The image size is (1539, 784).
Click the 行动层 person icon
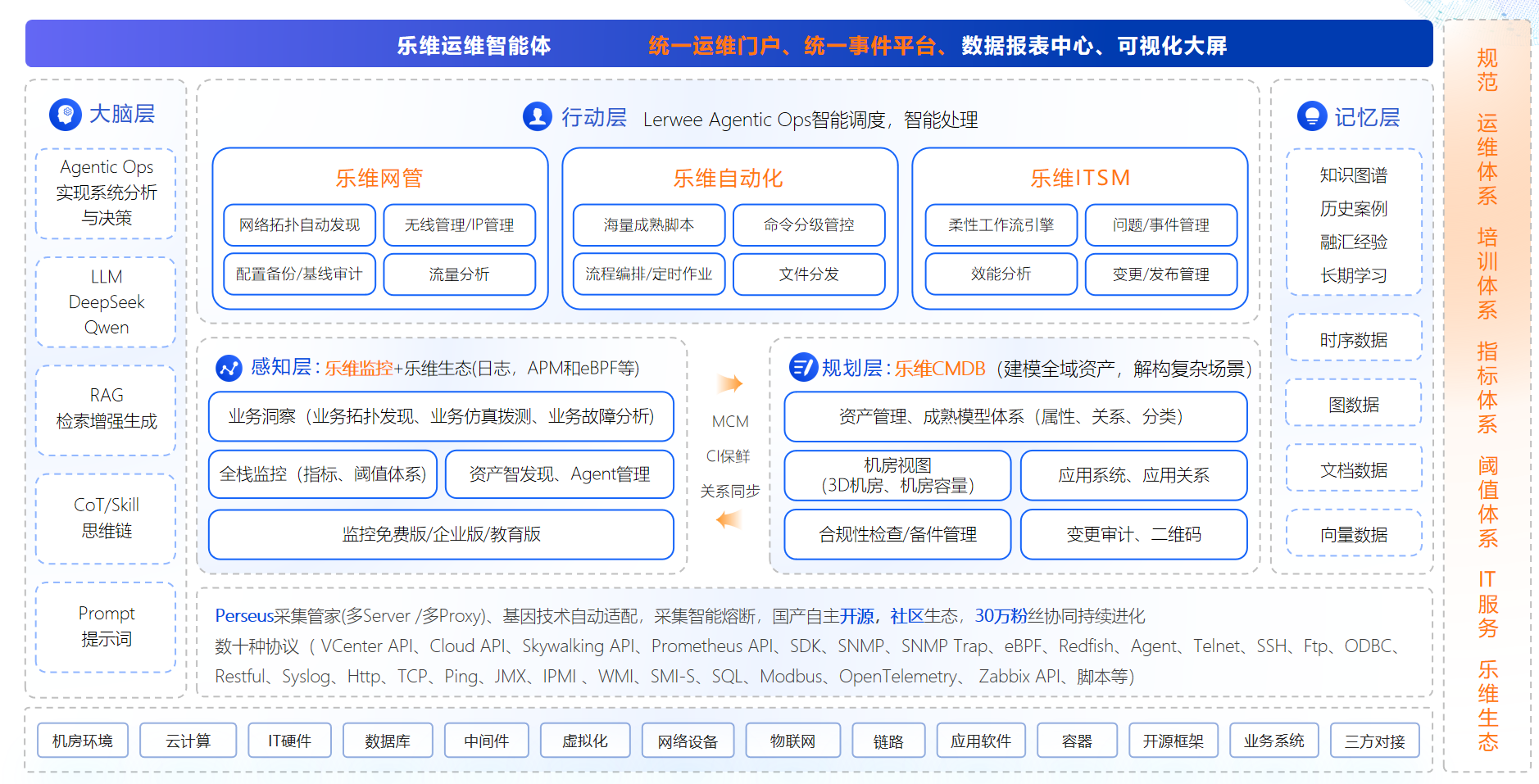(x=538, y=116)
